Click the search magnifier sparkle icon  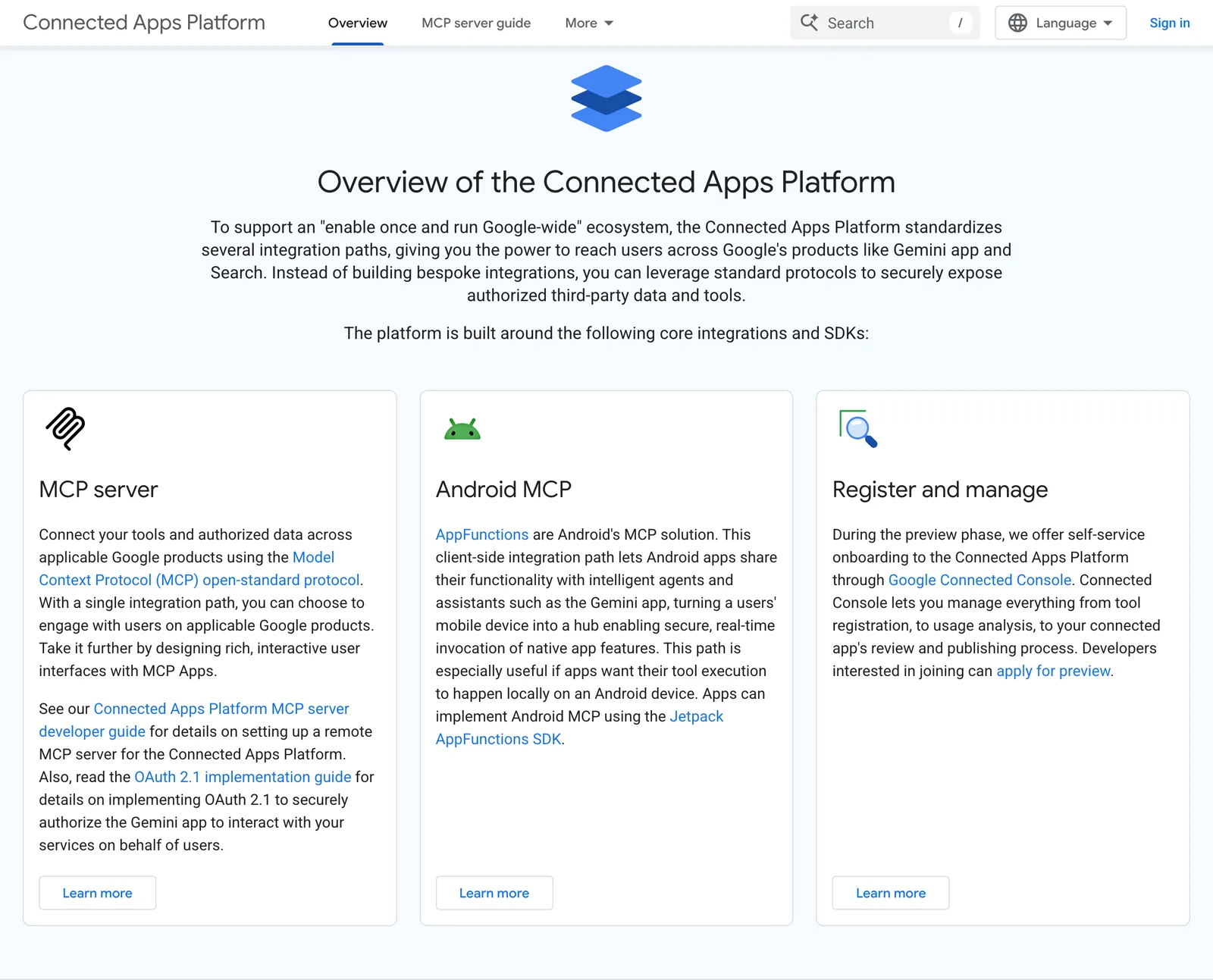(x=809, y=23)
